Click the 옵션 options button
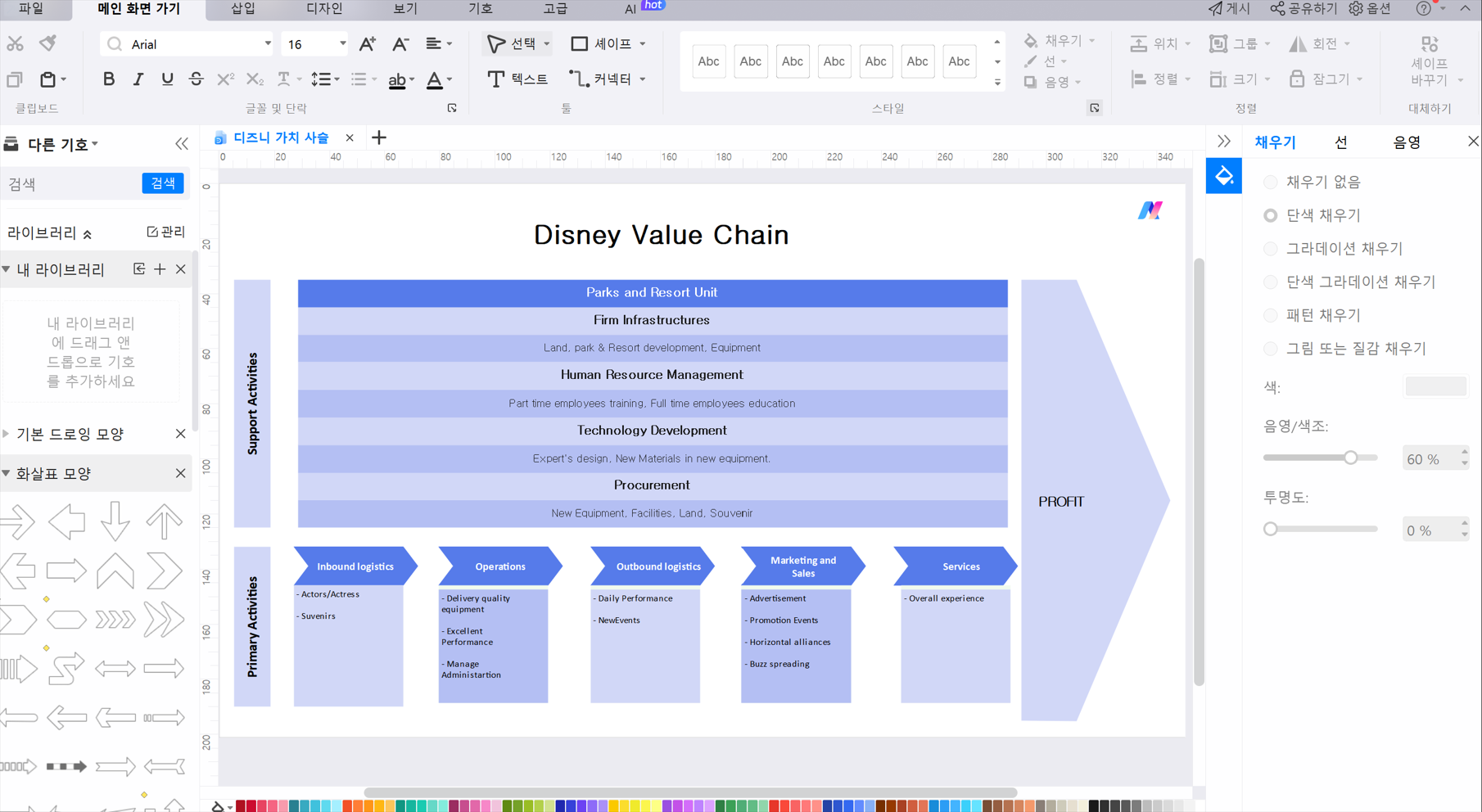This screenshot has height=812, width=1482. point(1370,9)
